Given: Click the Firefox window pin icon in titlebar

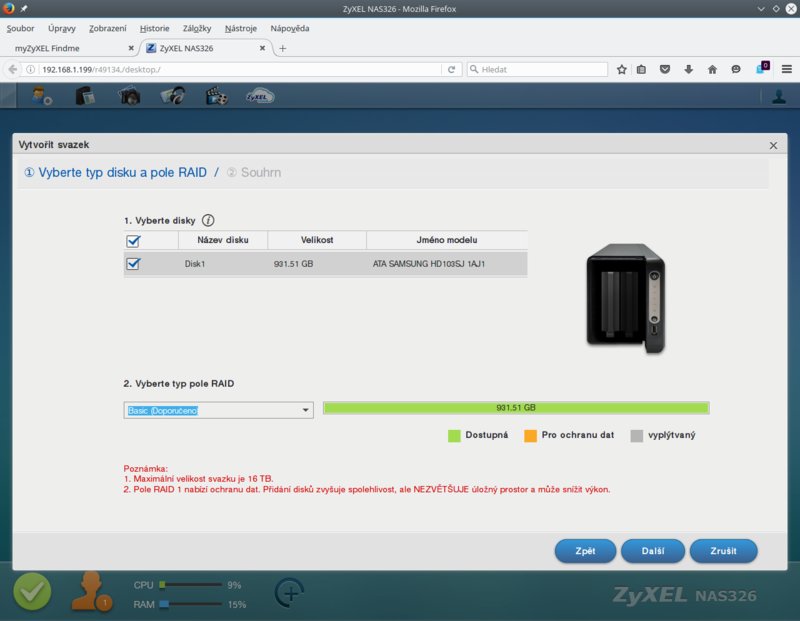Looking at the screenshot, I should [x=23, y=8].
